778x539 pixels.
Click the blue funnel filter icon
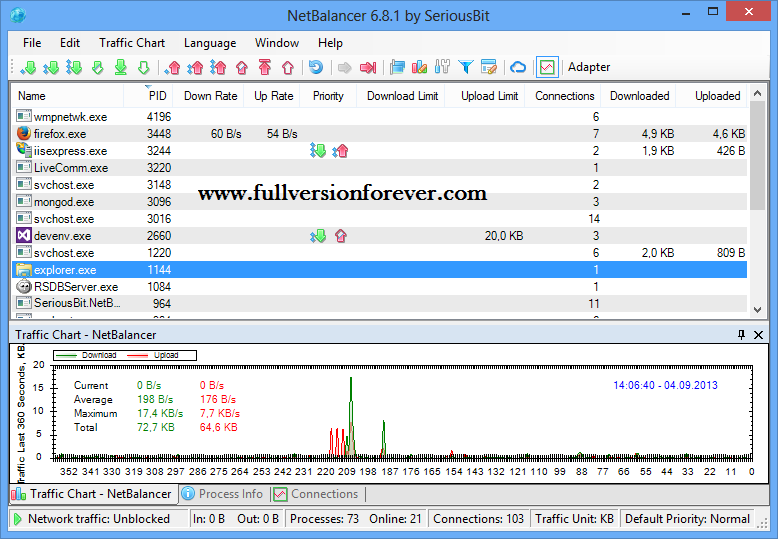(x=465, y=67)
